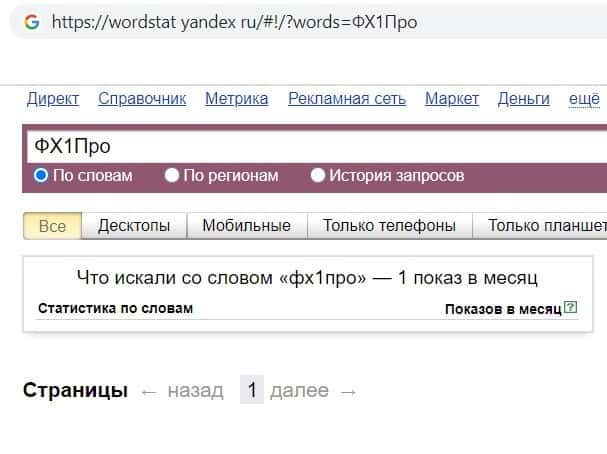Screen dimensions: 607x454
Task: Click the right arrow after далее
Action: click(x=348, y=391)
